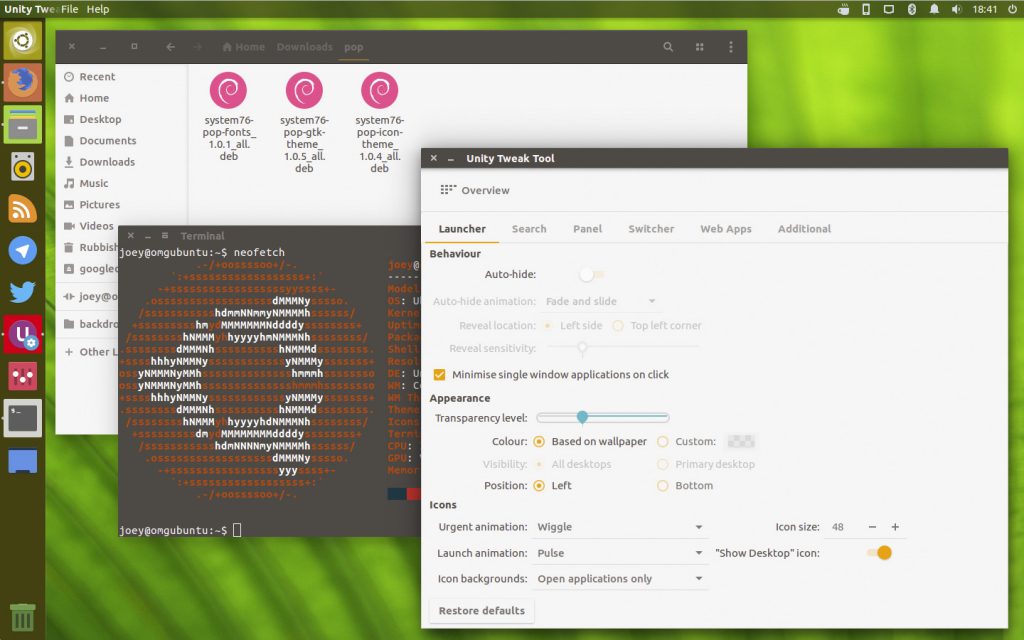Switch to the Additional tab
Image resolution: width=1024 pixels, height=640 pixels.
tap(805, 229)
